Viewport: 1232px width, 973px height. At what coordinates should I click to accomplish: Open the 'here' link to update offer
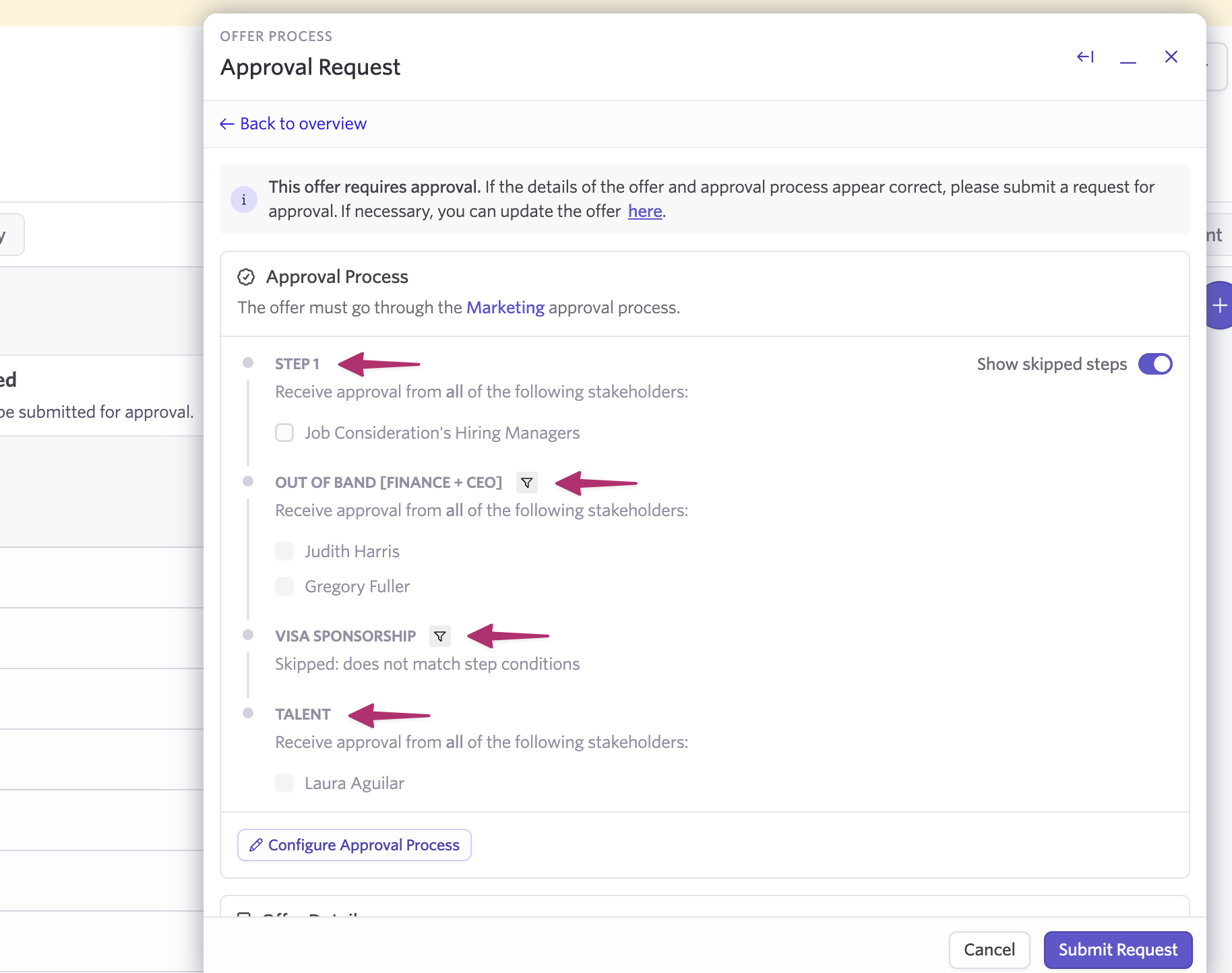click(644, 212)
